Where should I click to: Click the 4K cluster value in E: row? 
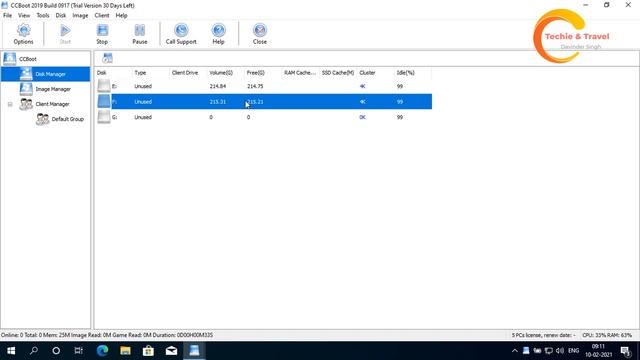[x=362, y=87]
